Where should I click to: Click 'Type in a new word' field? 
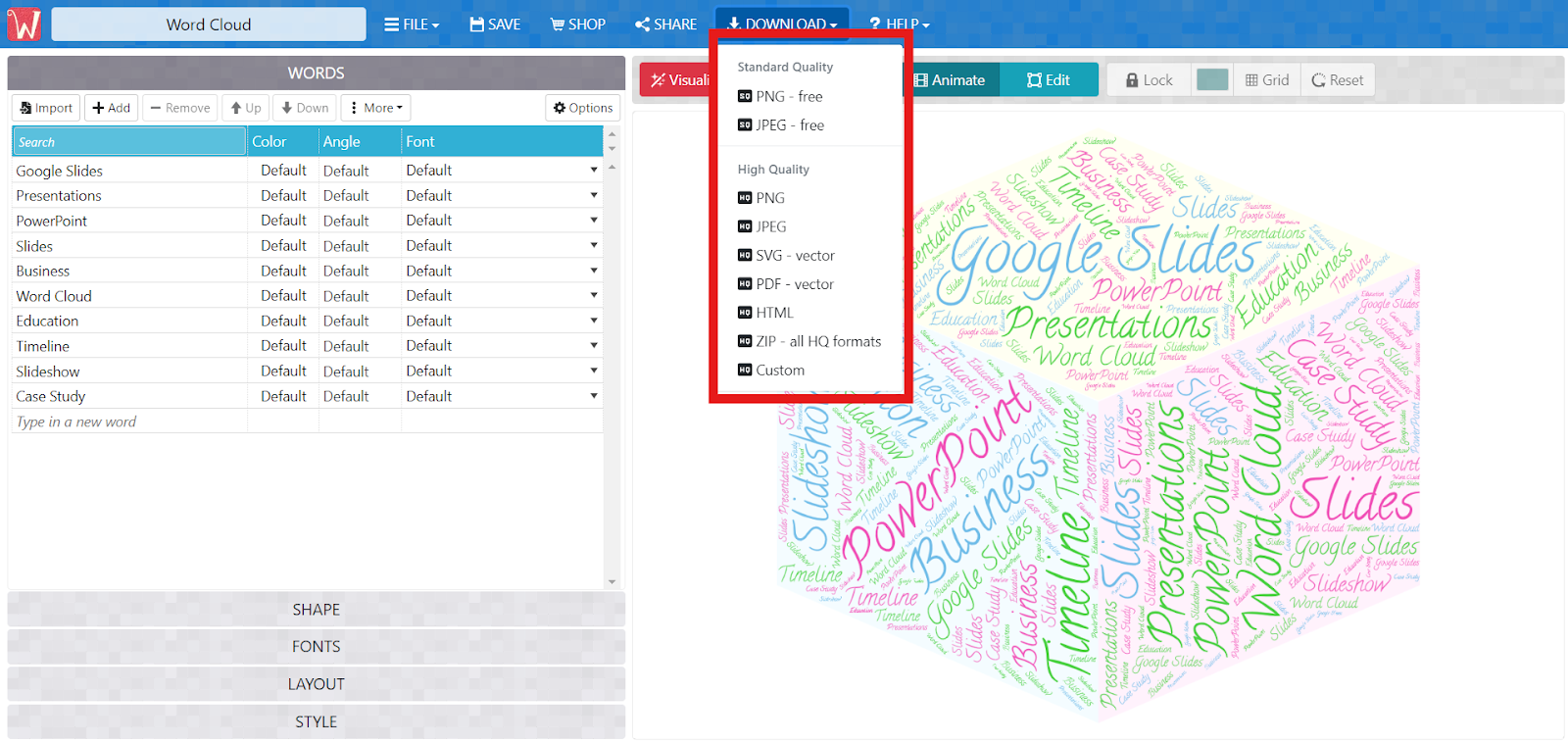[129, 421]
